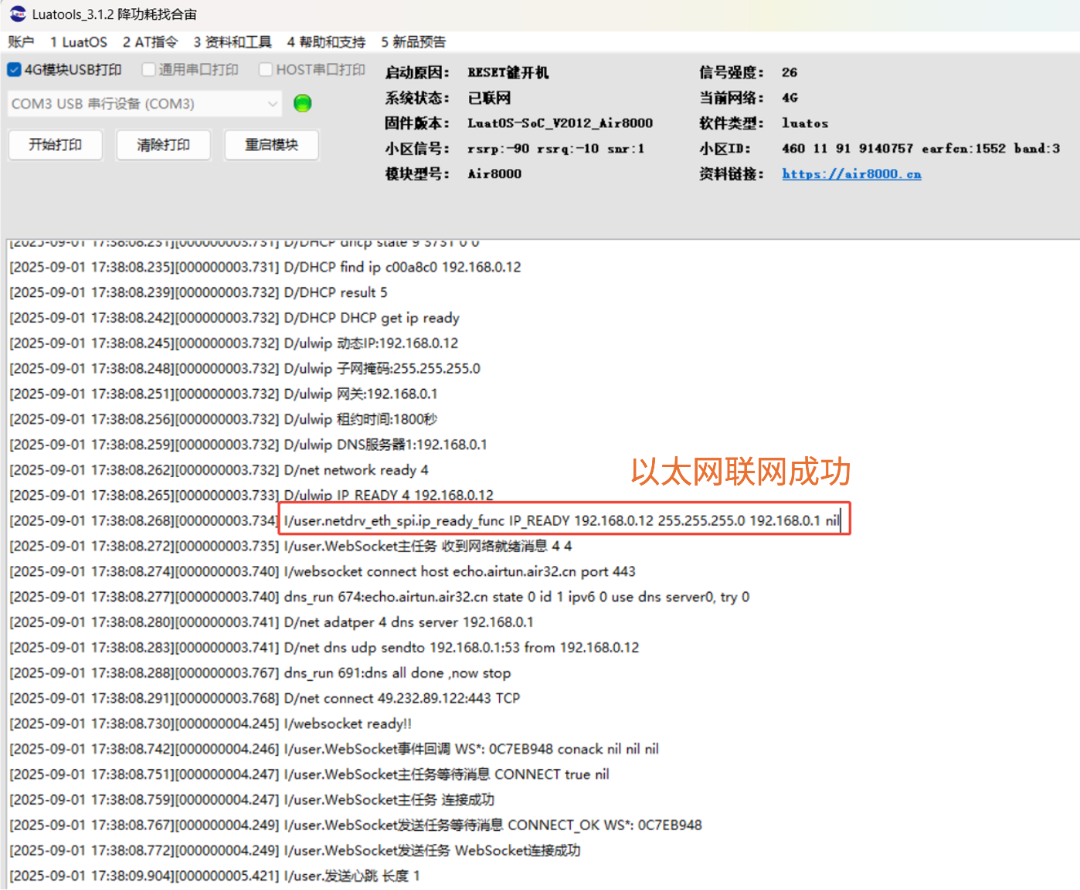Click the current network 4G value
Image resolution: width=1080 pixels, height=890 pixels.
(789, 98)
